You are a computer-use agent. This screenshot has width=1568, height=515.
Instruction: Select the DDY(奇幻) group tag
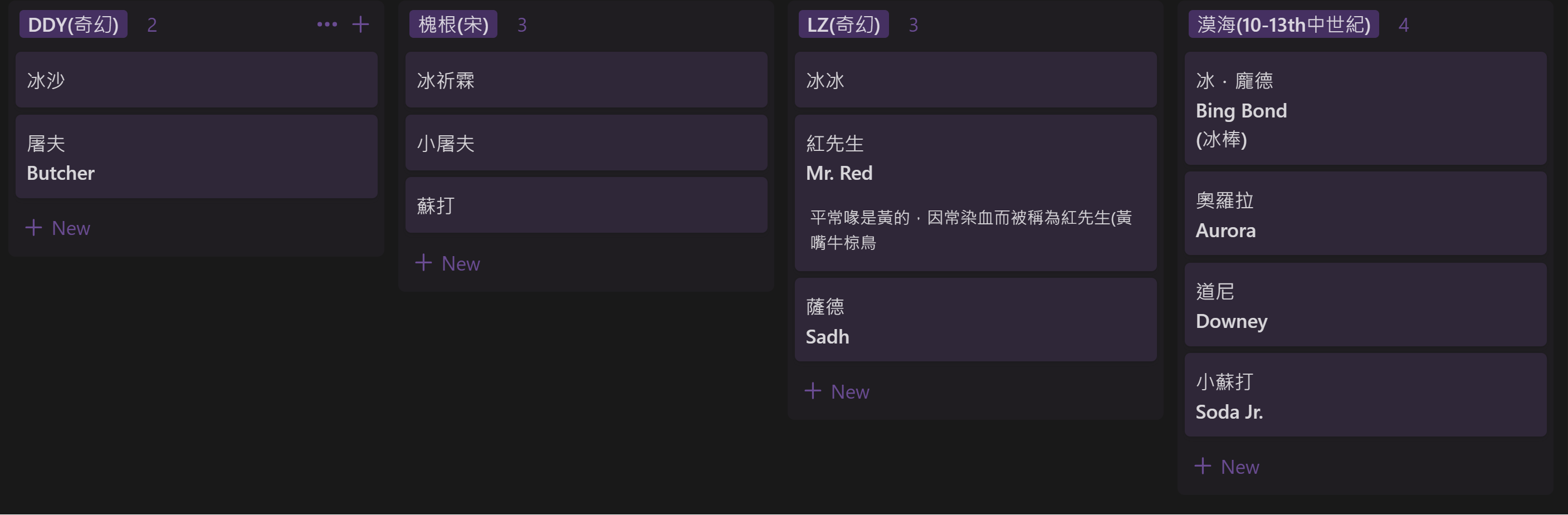click(73, 24)
